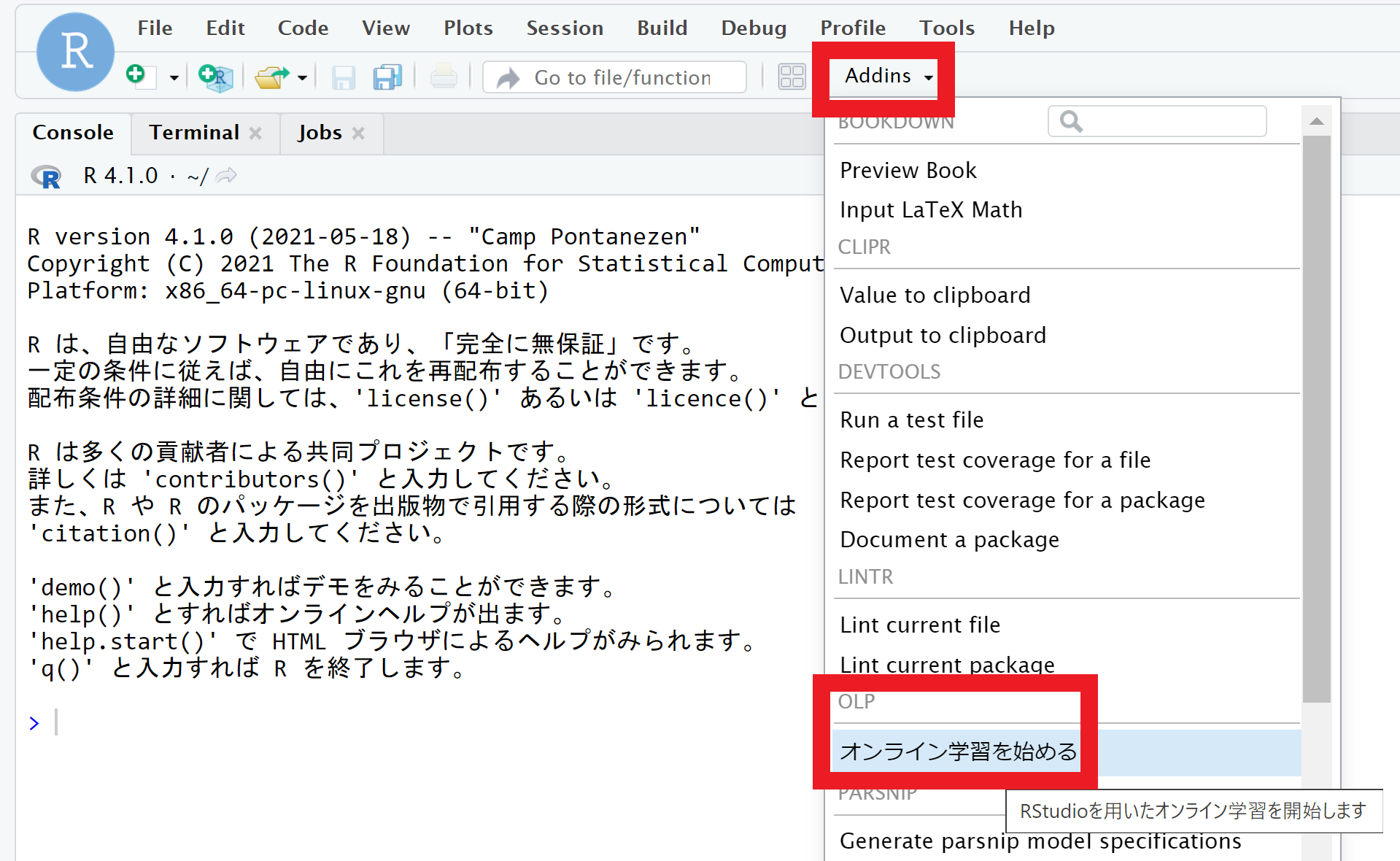This screenshot has height=861, width=1400.
Task: Open the Plots menu
Action: [x=468, y=28]
